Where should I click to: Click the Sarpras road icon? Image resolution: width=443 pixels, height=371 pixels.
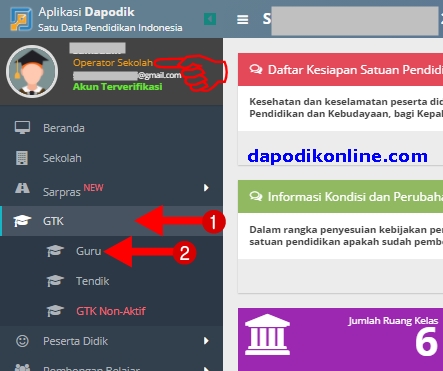coord(22,188)
